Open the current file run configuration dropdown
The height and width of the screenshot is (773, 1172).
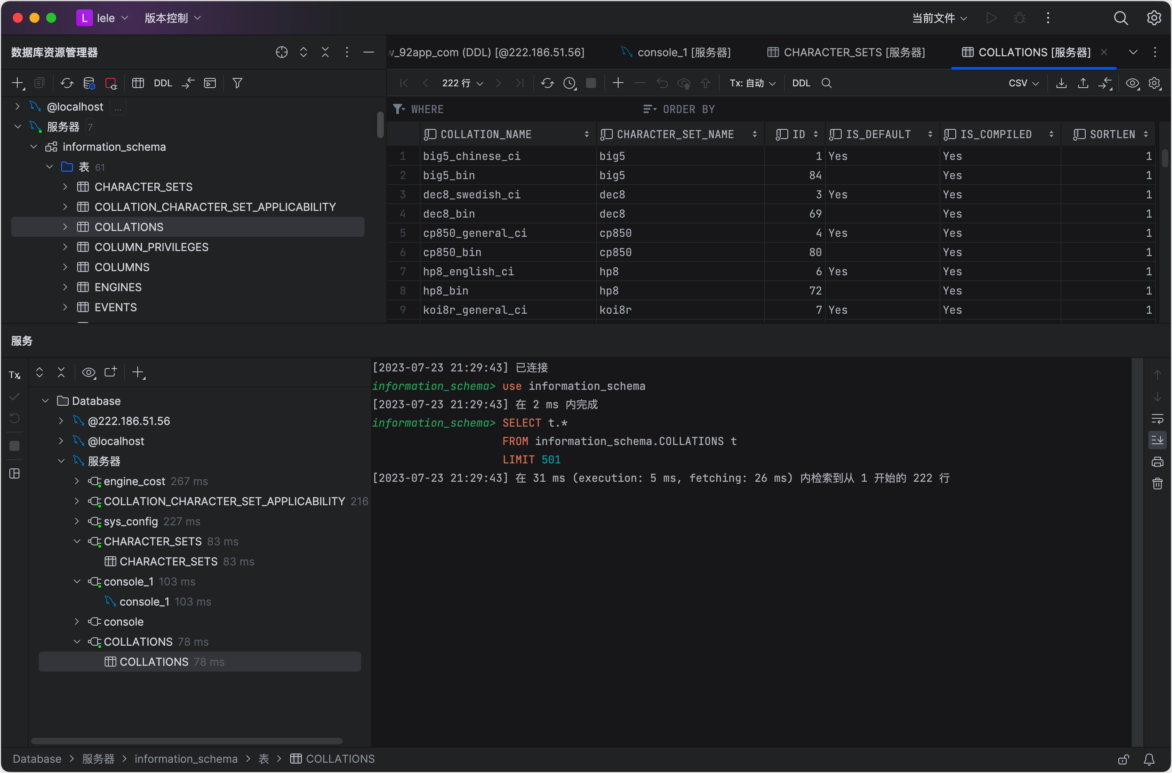[x=940, y=18]
